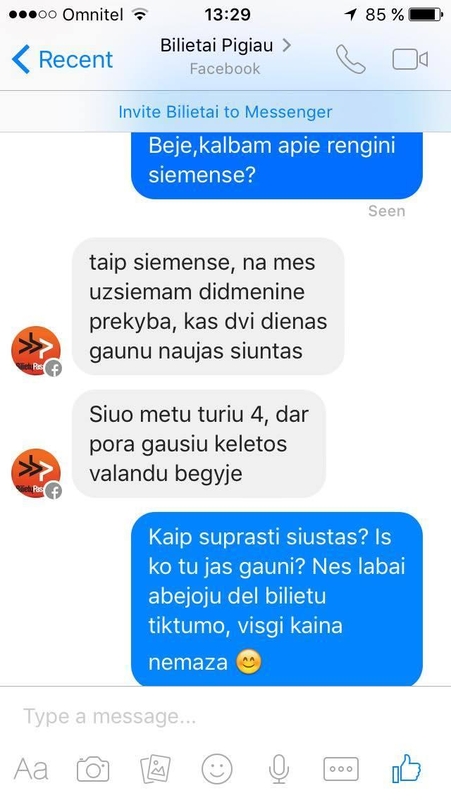Open sender avatar next to 'valandu begyje'

[x=36, y=473]
